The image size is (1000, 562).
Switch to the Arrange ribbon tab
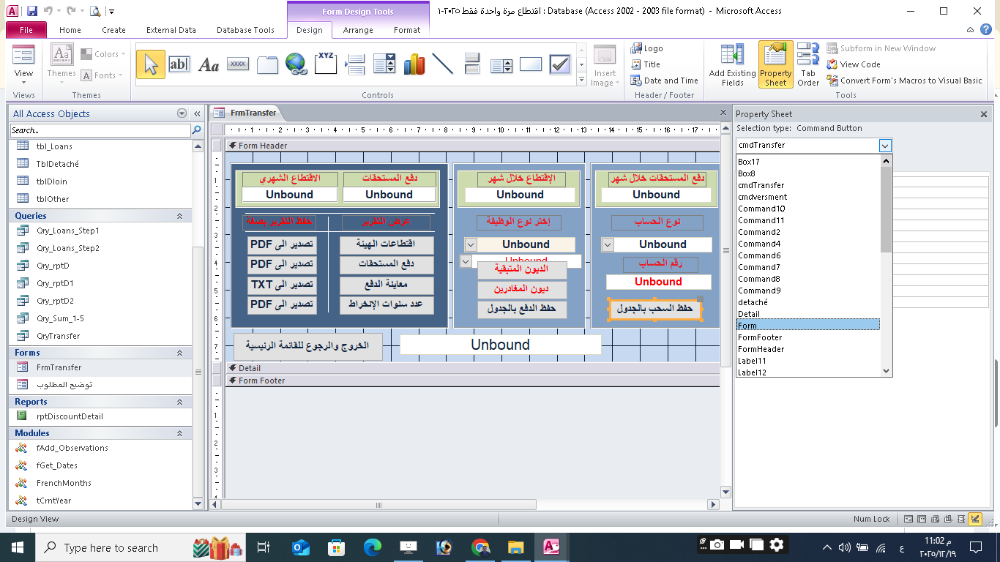click(358, 30)
